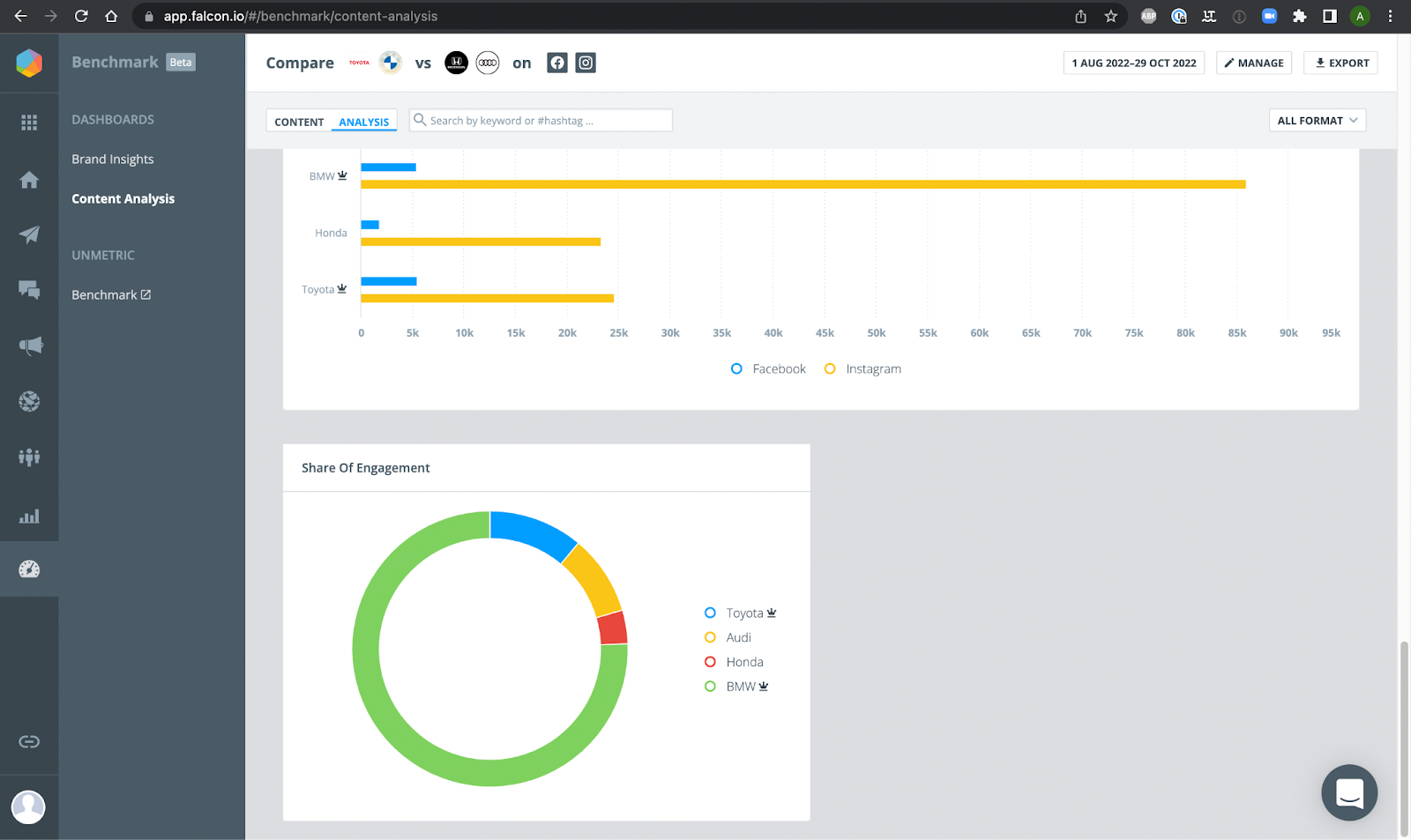Open the Audience people icon
The image size is (1411, 840).
(x=29, y=457)
